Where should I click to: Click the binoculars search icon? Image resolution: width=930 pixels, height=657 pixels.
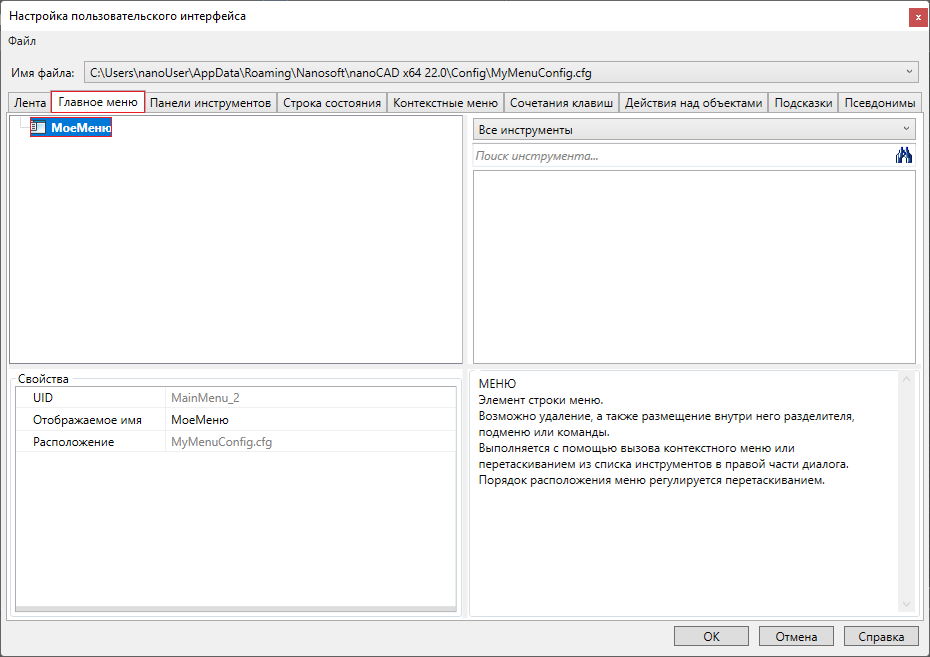click(905, 155)
